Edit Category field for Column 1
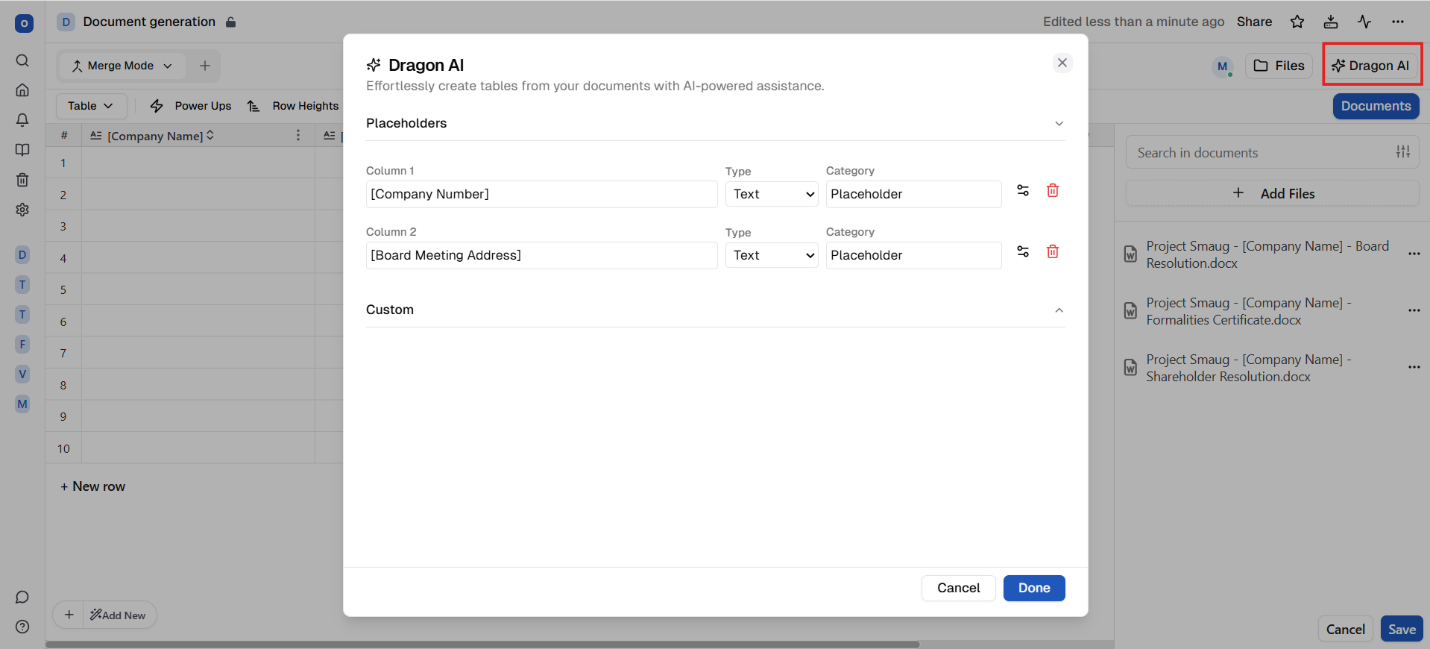This screenshot has width=1430, height=649. click(914, 194)
